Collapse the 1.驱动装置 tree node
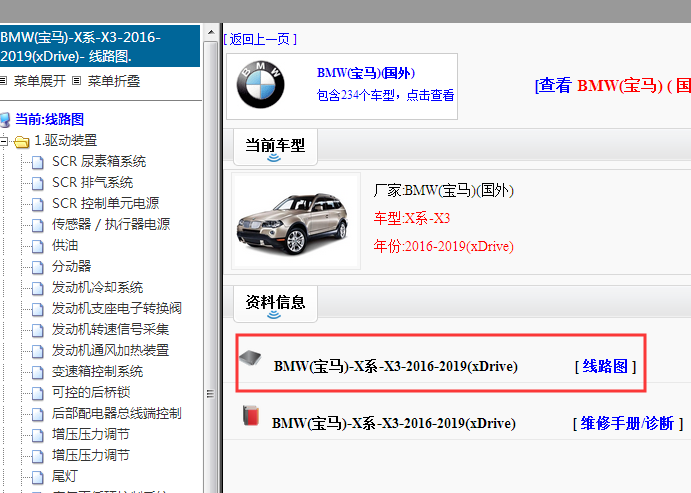Screen dimensions: 691x493 tap(4, 141)
